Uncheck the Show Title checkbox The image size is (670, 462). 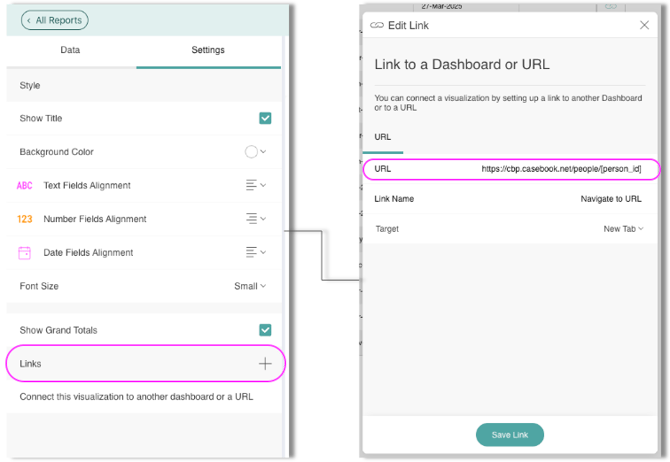click(265, 118)
